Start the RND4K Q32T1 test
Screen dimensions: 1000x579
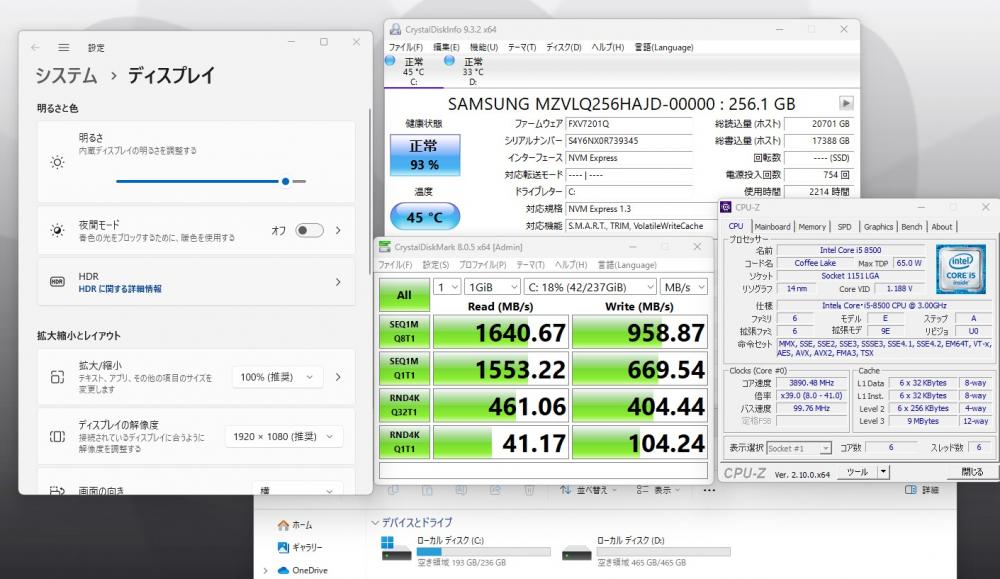point(404,405)
